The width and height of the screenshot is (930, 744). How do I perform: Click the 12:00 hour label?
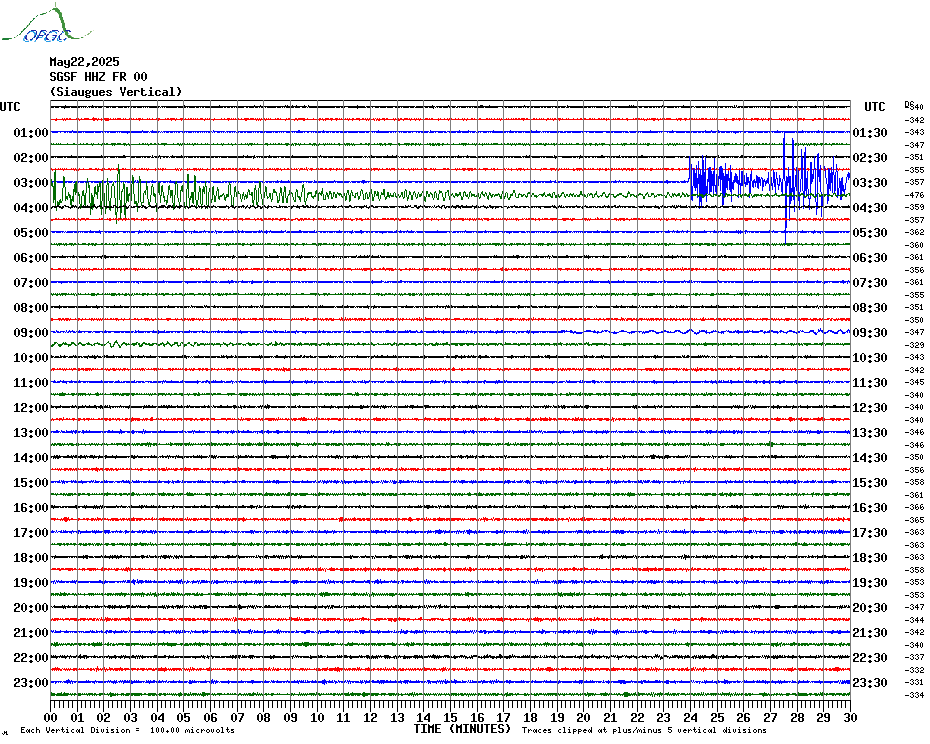coord(31,408)
